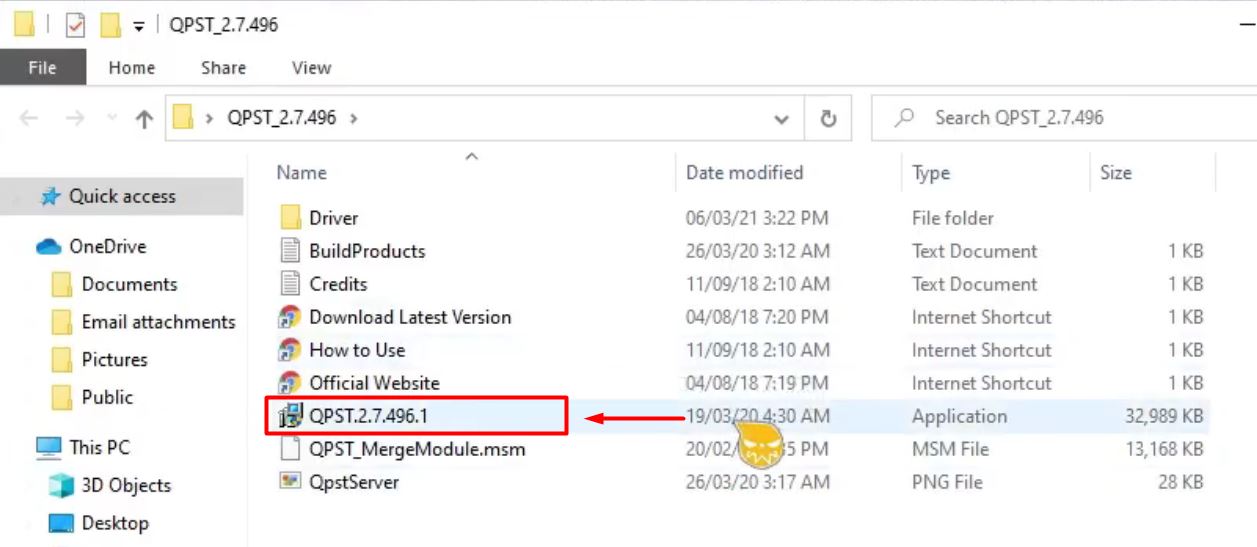Sort files by Name column header
Screen dimensions: 1257x547
302,173
